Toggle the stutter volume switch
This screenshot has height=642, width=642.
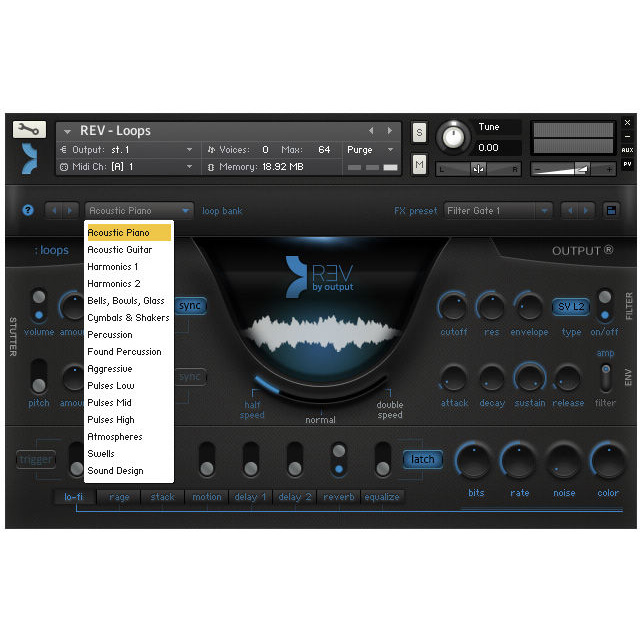(x=39, y=305)
